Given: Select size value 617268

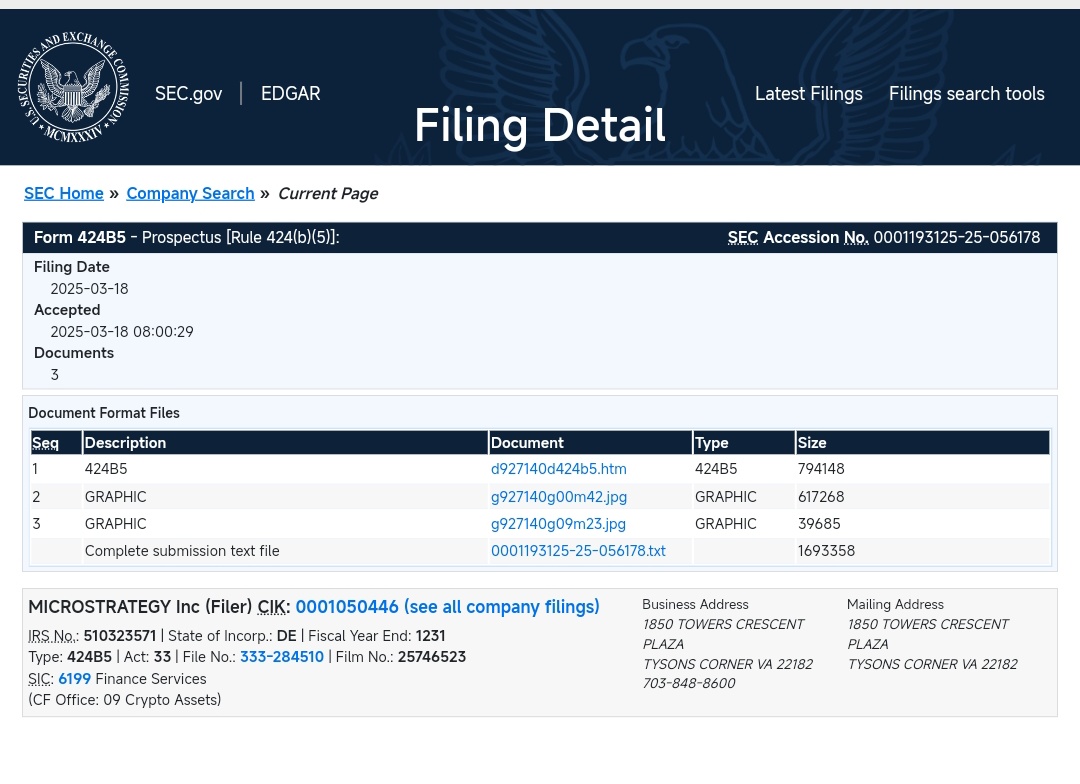Looking at the screenshot, I should (x=821, y=497).
